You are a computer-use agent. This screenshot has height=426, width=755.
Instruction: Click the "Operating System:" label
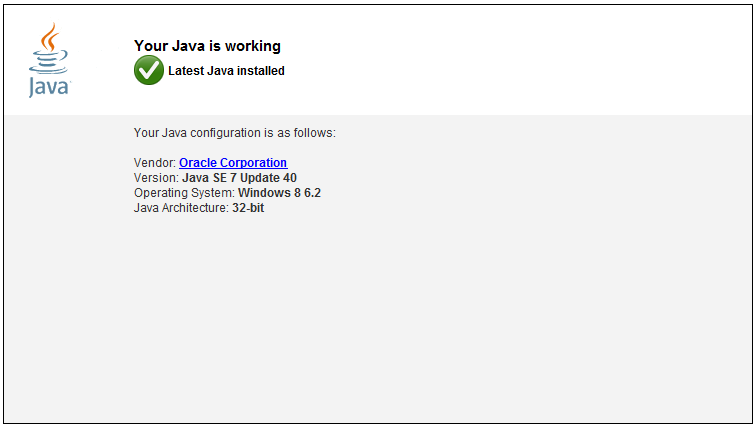[x=184, y=193]
